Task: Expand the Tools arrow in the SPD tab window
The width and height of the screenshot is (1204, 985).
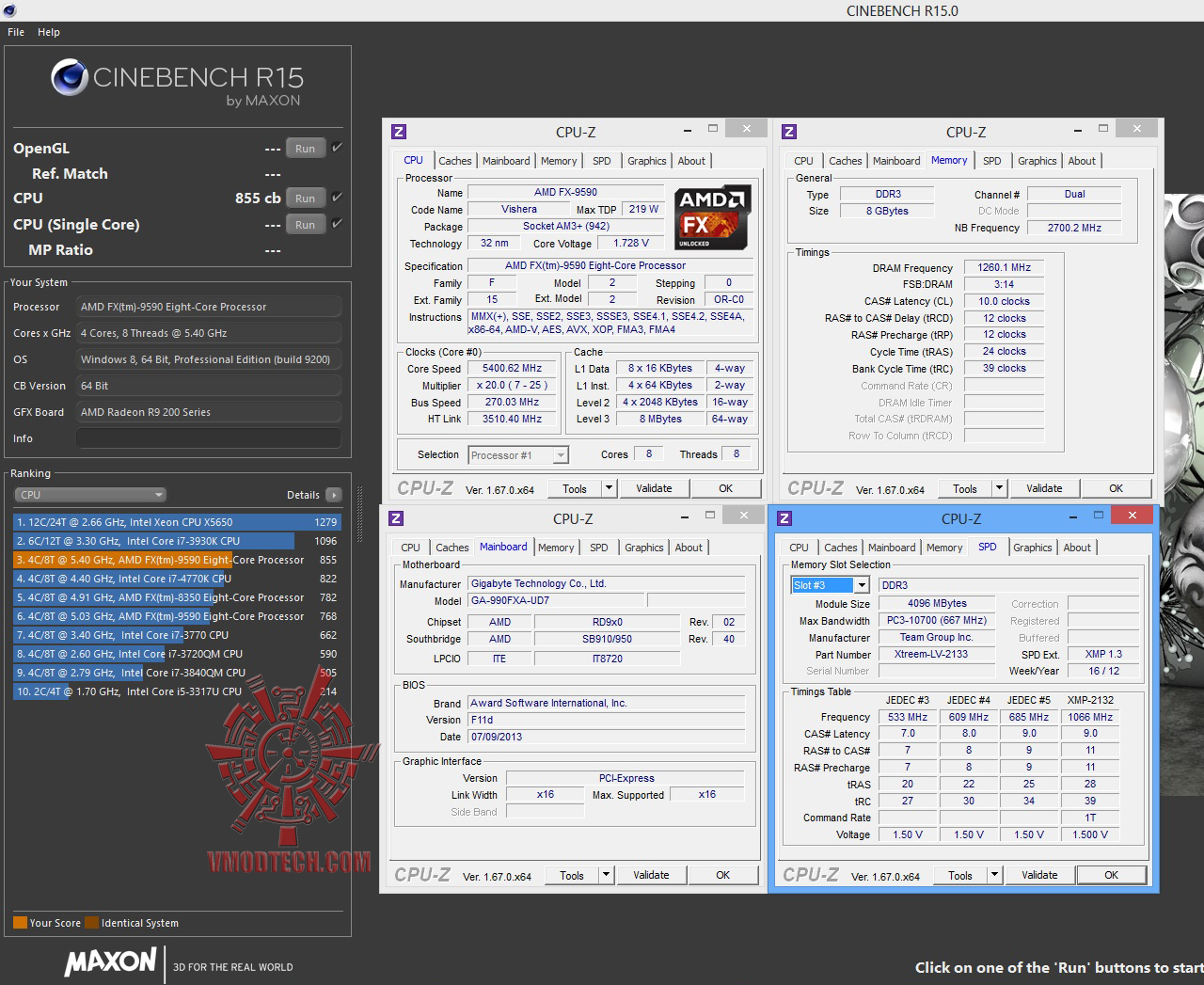Action: pos(995,875)
